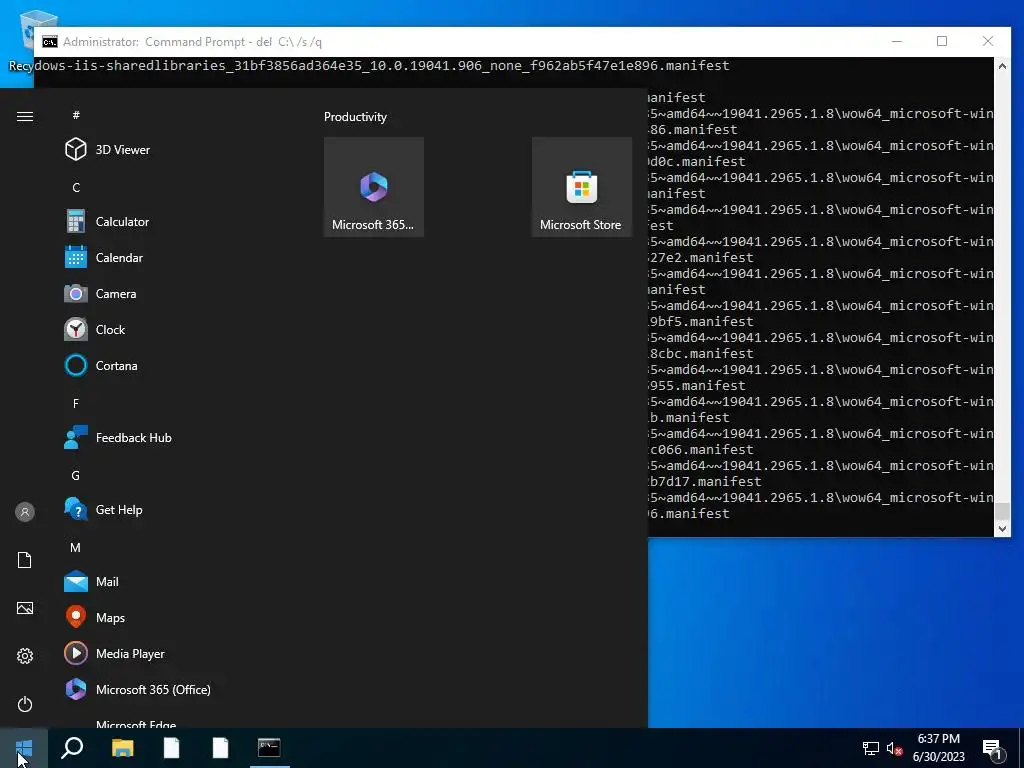Image resolution: width=1024 pixels, height=768 pixels.
Task: Expand the Start menu hamburger navigation
Action: point(25,116)
